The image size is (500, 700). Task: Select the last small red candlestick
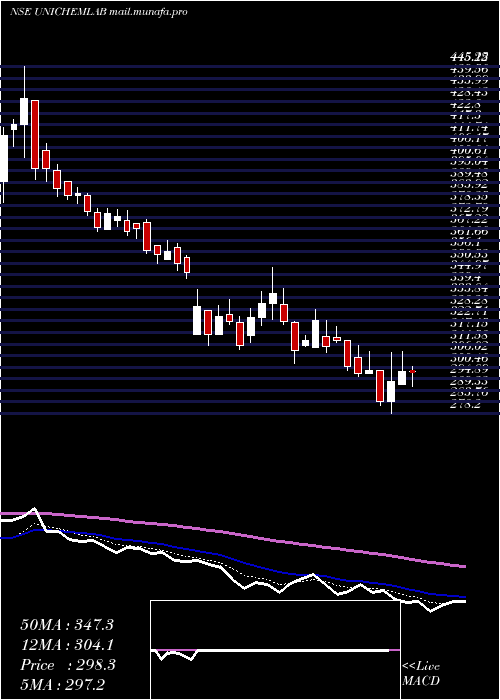412,371
